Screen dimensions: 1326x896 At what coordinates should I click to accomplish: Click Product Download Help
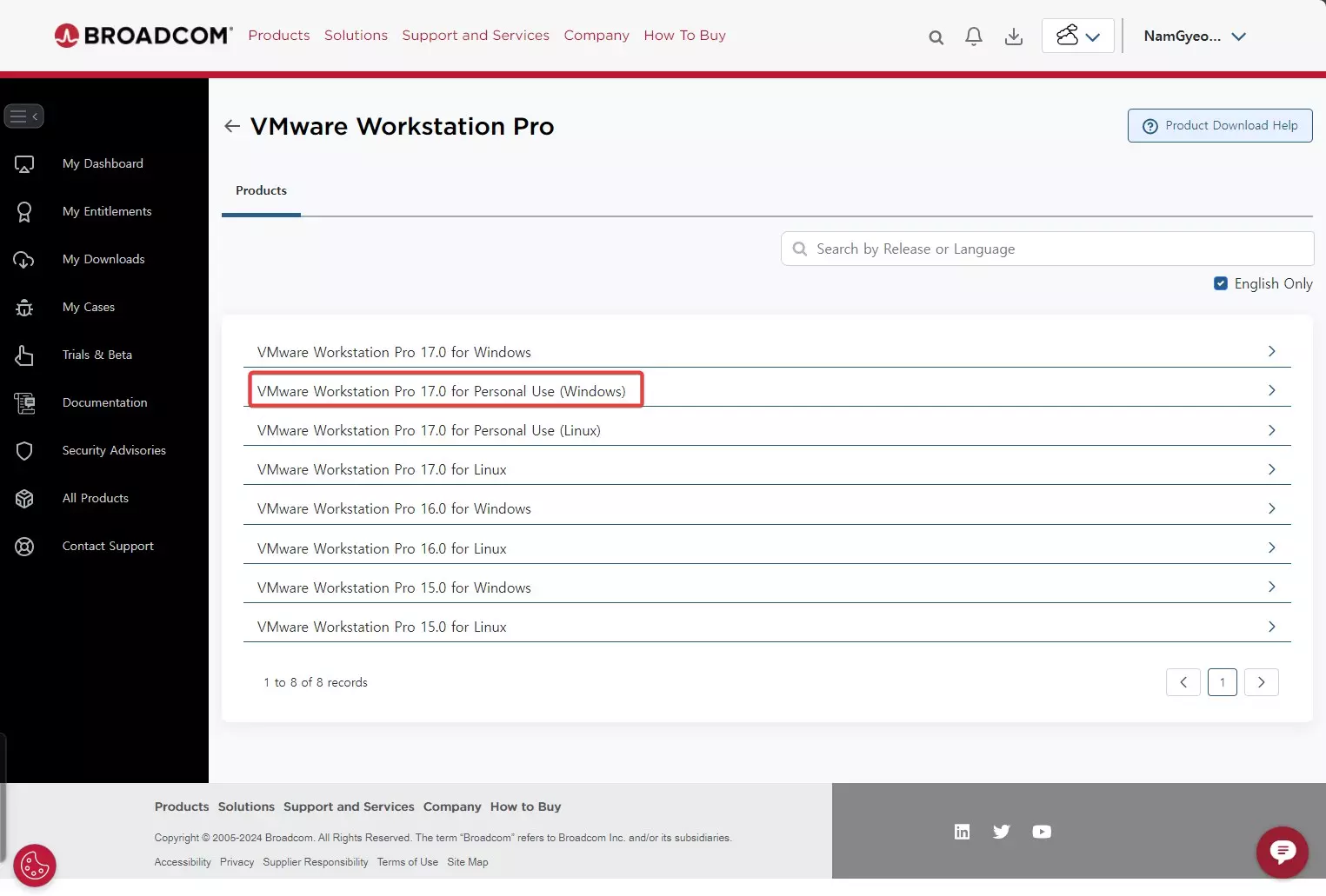(x=1219, y=125)
